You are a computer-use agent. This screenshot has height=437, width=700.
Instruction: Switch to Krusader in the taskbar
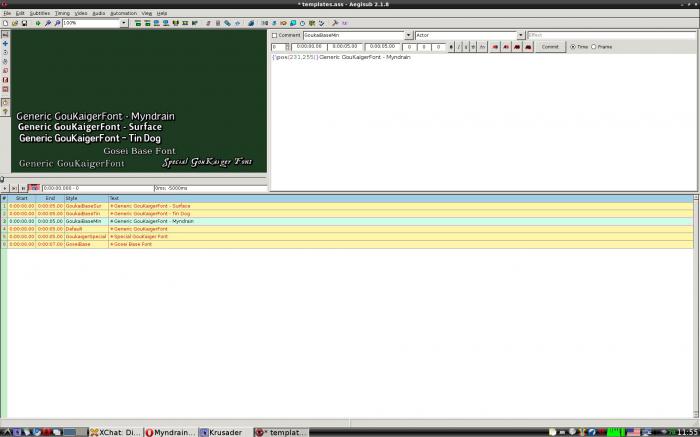(225, 432)
